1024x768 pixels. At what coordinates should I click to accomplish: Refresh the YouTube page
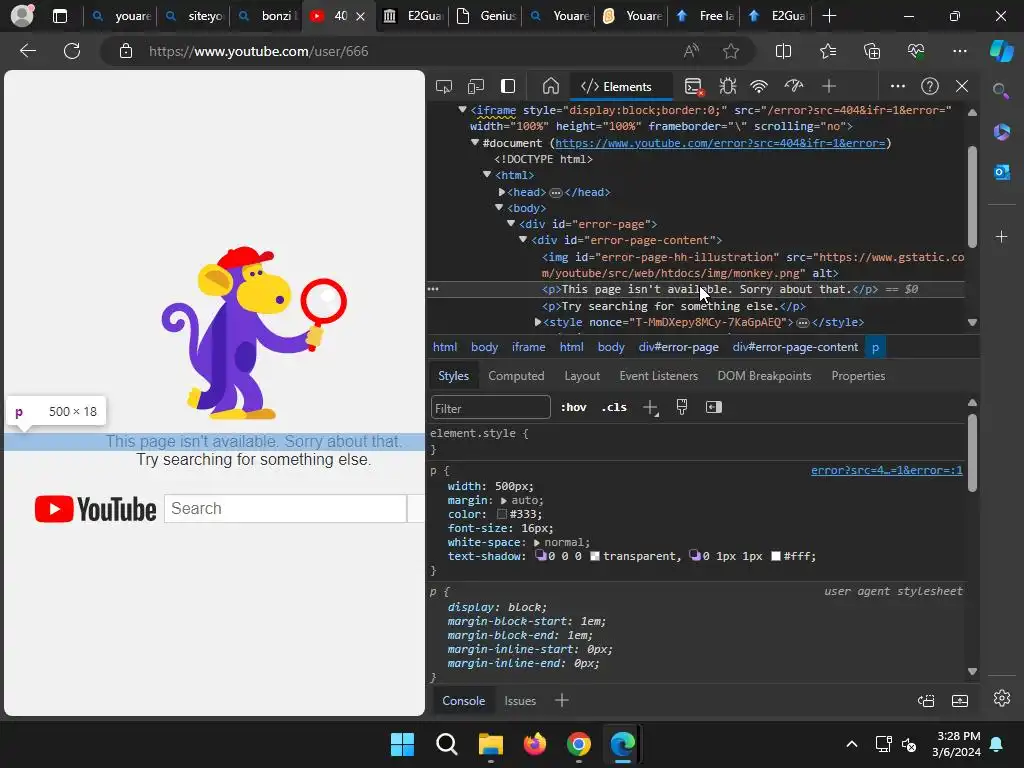tap(72, 51)
